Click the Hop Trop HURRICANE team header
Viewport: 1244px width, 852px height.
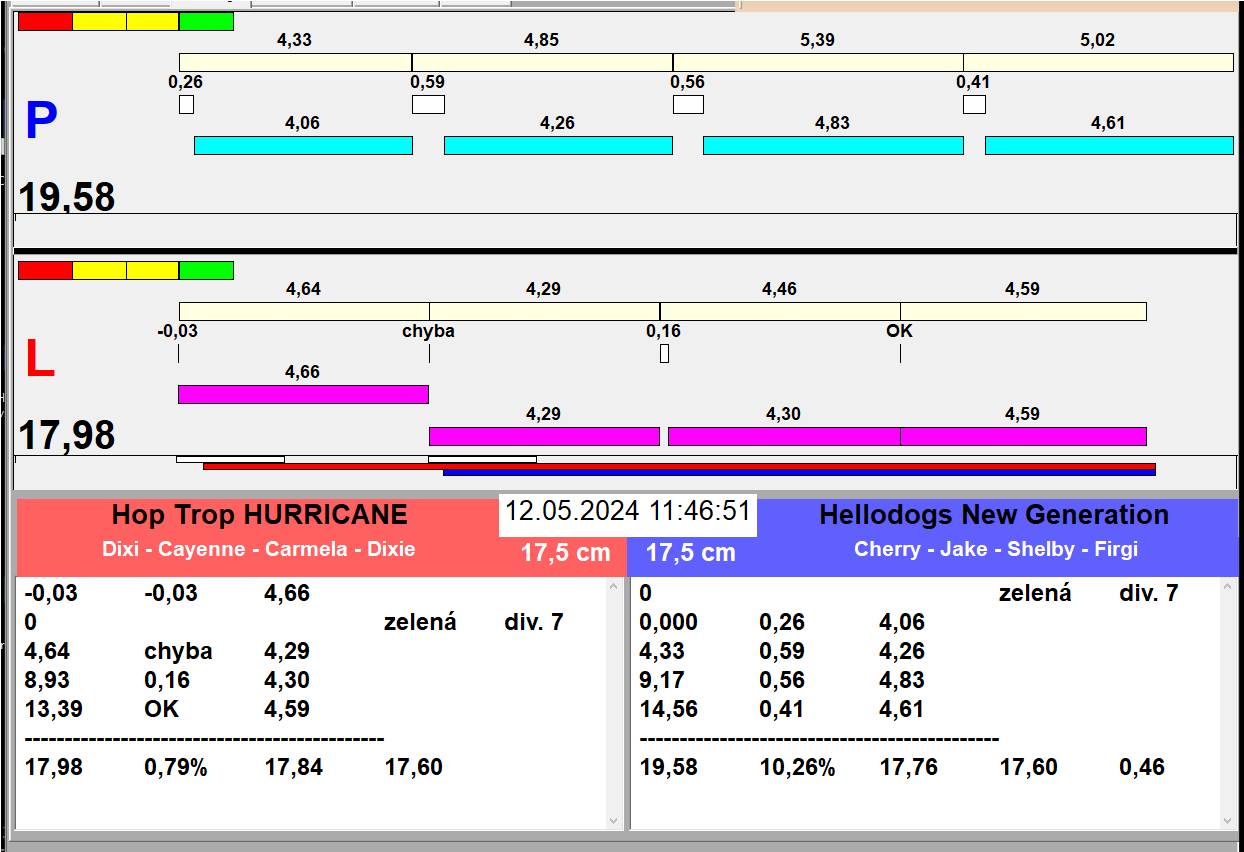coord(259,515)
